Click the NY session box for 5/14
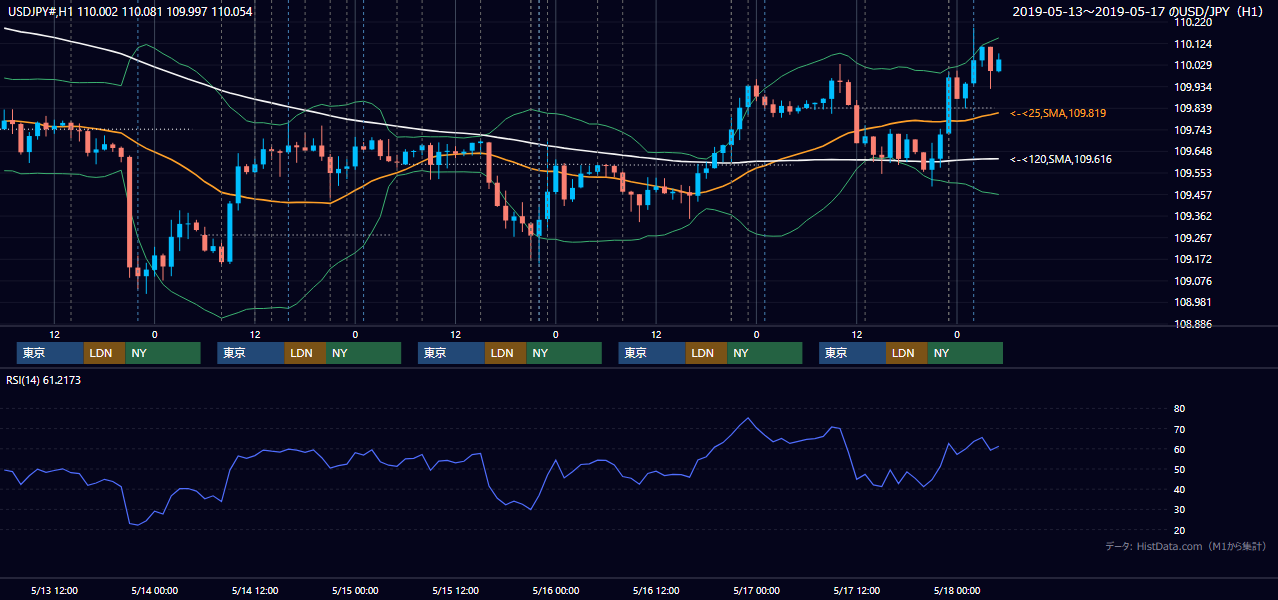 (x=363, y=353)
